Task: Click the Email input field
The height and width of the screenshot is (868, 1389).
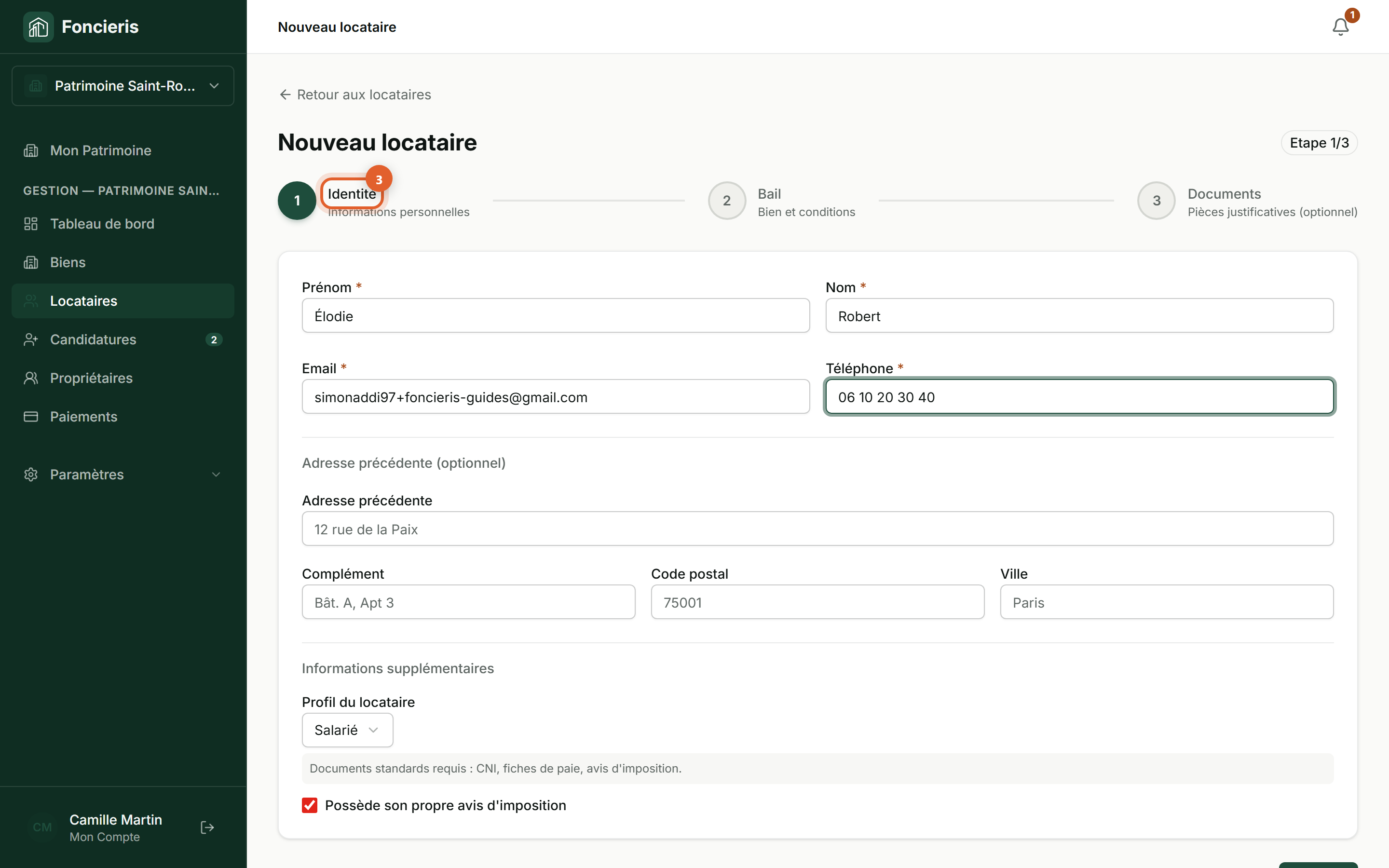Action: [x=556, y=397]
